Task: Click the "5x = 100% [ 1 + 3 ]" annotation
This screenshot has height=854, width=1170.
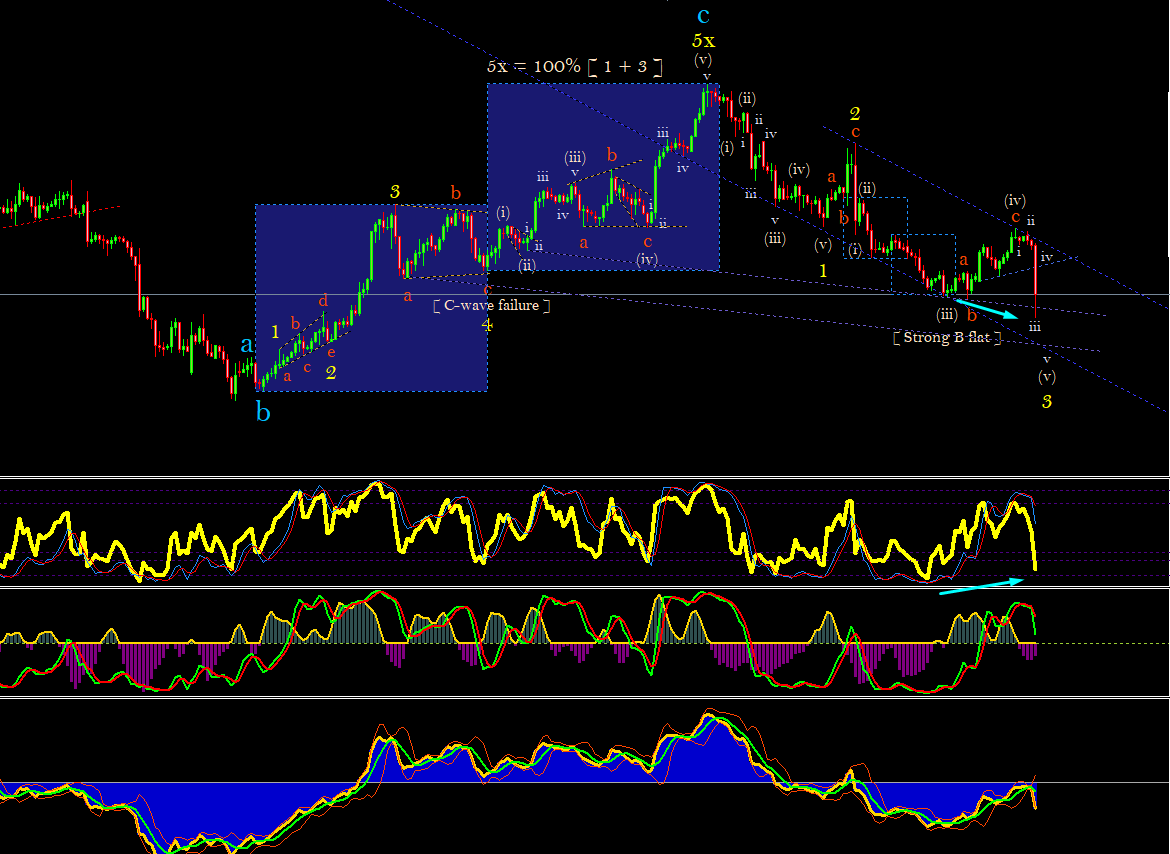Action: pos(575,66)
